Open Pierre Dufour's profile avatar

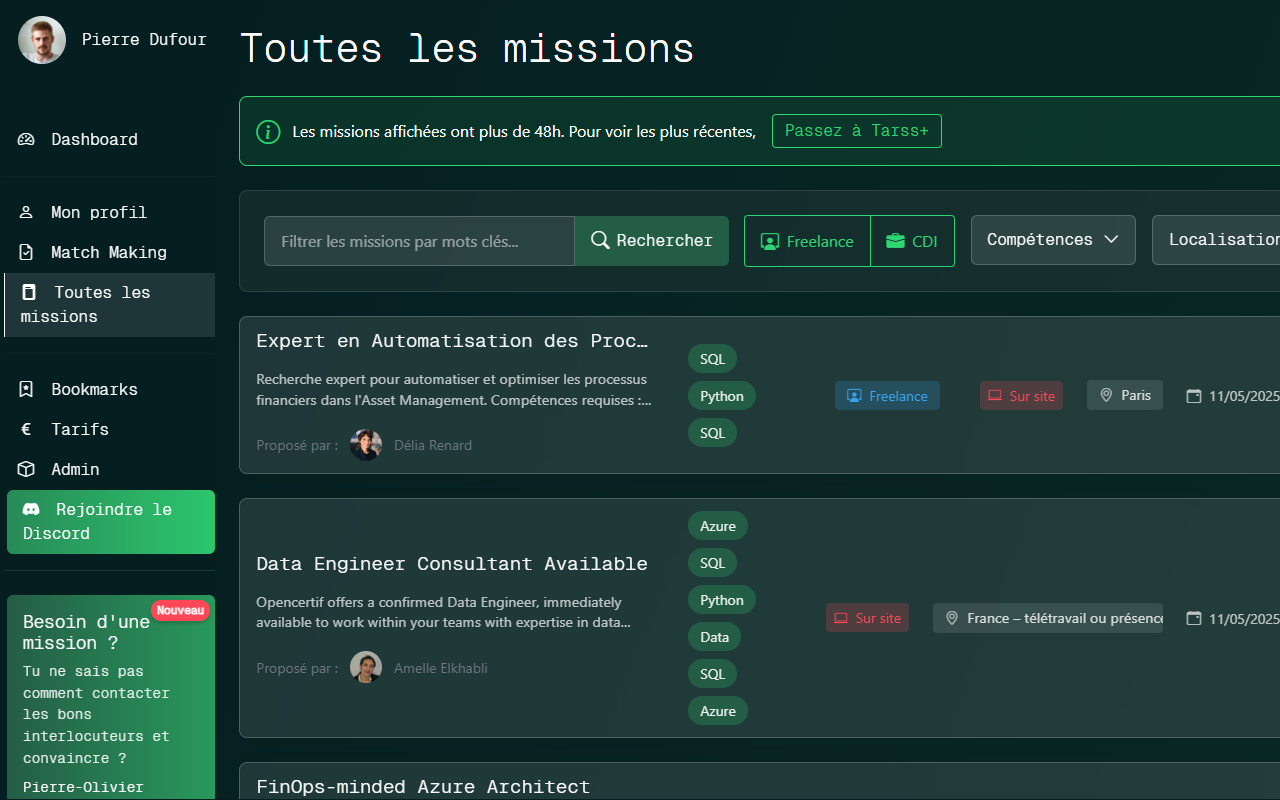coord(42,40)
